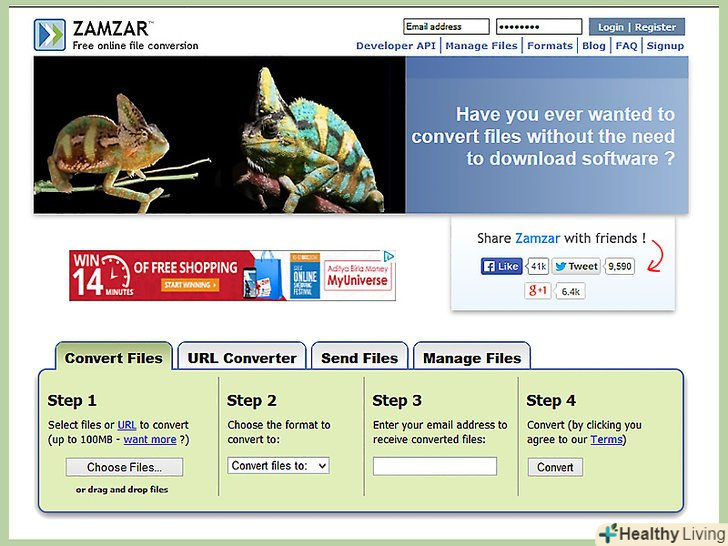Click the MyUniverse logo in ad
728x546 pixels.
click(x=358, y=276)
